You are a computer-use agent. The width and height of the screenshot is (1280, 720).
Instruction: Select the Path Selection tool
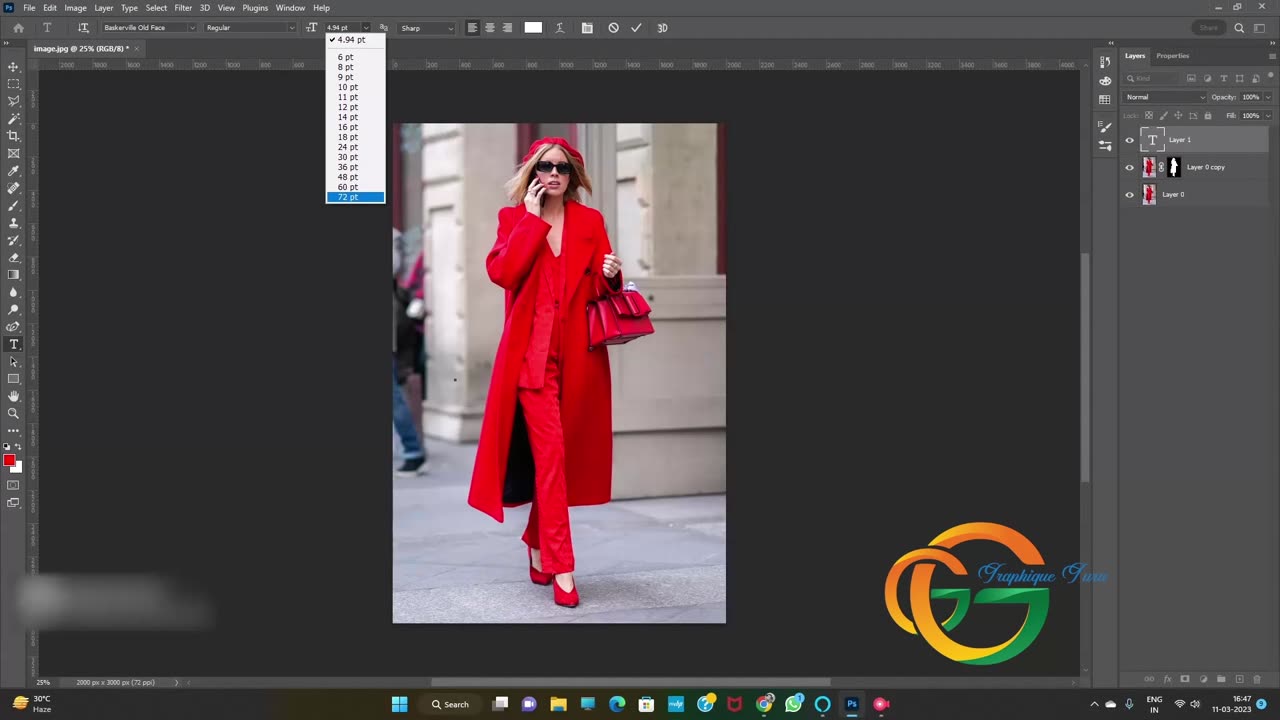coord(13,361)
